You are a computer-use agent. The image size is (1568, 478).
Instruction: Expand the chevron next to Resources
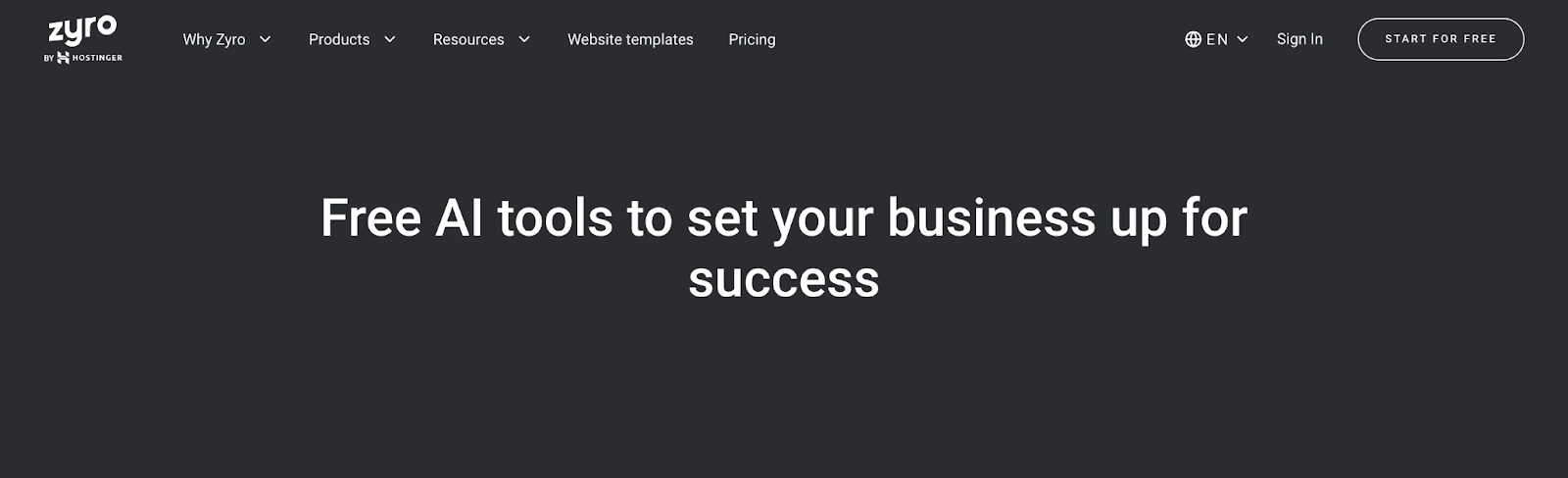[x=524, y=39]
